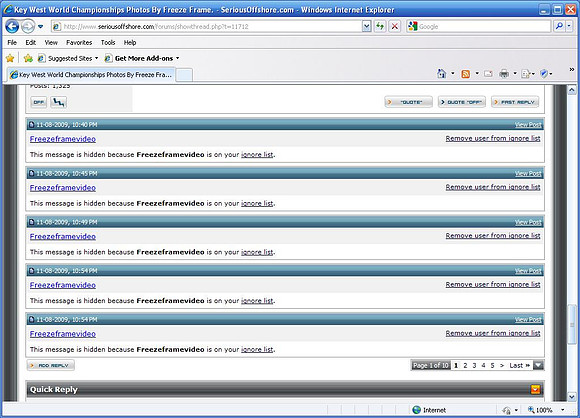Click the icon button next to OFF
Screen dimensions: 580x418
[58, 102]
